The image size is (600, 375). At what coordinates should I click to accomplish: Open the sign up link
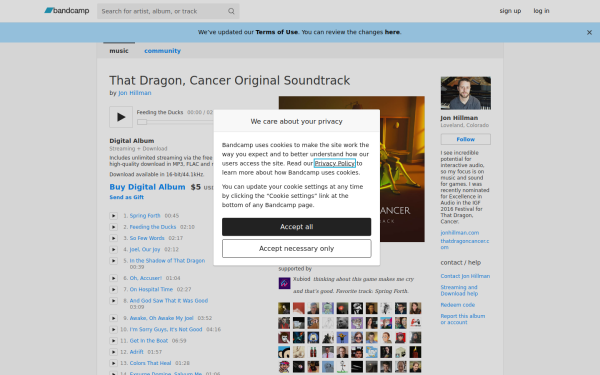click(510, 11)
